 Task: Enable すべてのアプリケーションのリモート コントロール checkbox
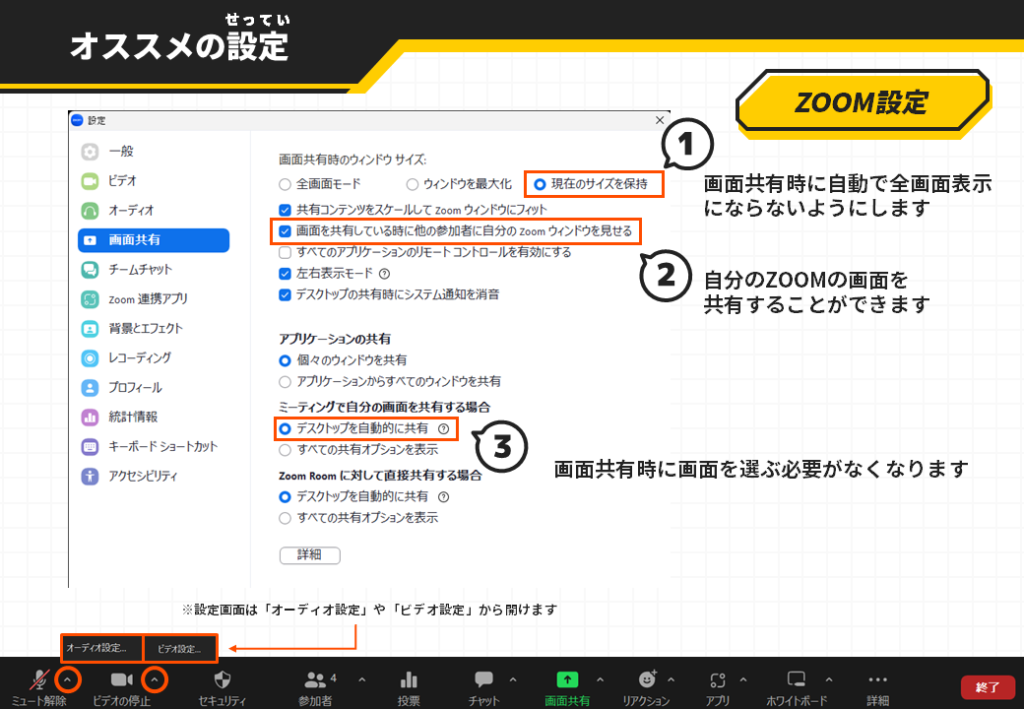285,252
